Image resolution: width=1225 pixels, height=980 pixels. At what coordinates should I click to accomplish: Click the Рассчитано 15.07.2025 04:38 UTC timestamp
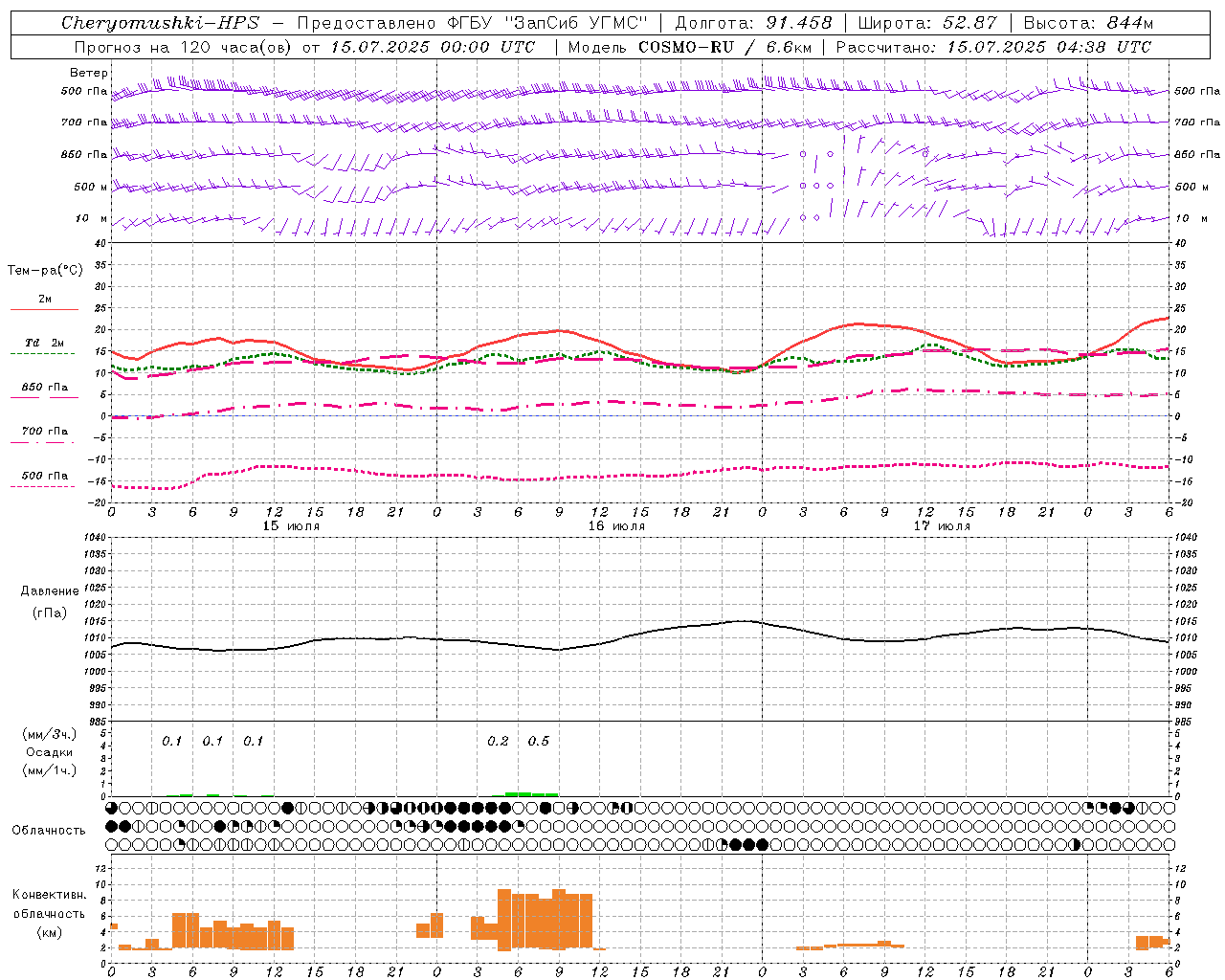pos(993,47)
